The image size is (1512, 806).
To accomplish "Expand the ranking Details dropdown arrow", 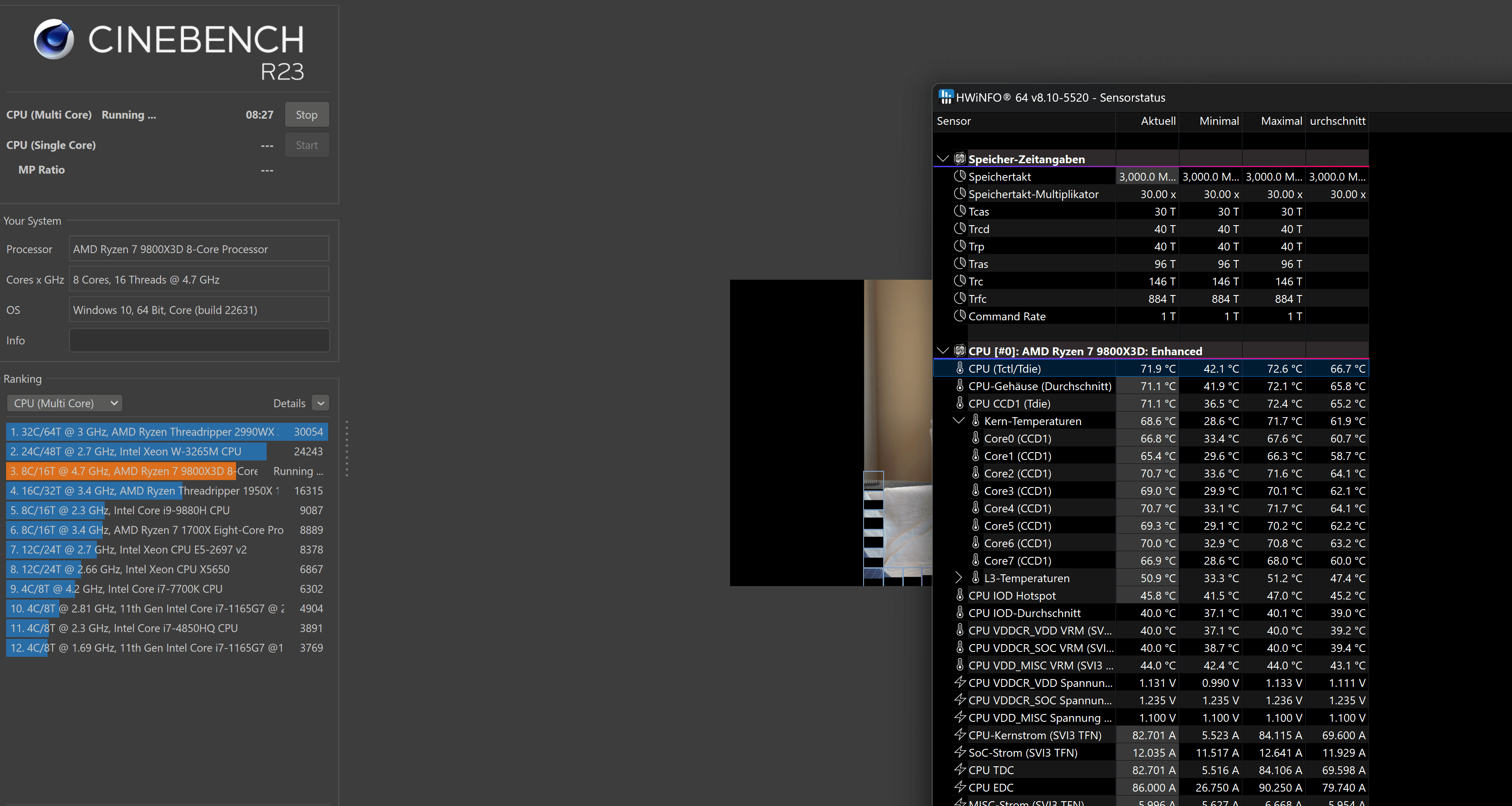I will [320, 403].
